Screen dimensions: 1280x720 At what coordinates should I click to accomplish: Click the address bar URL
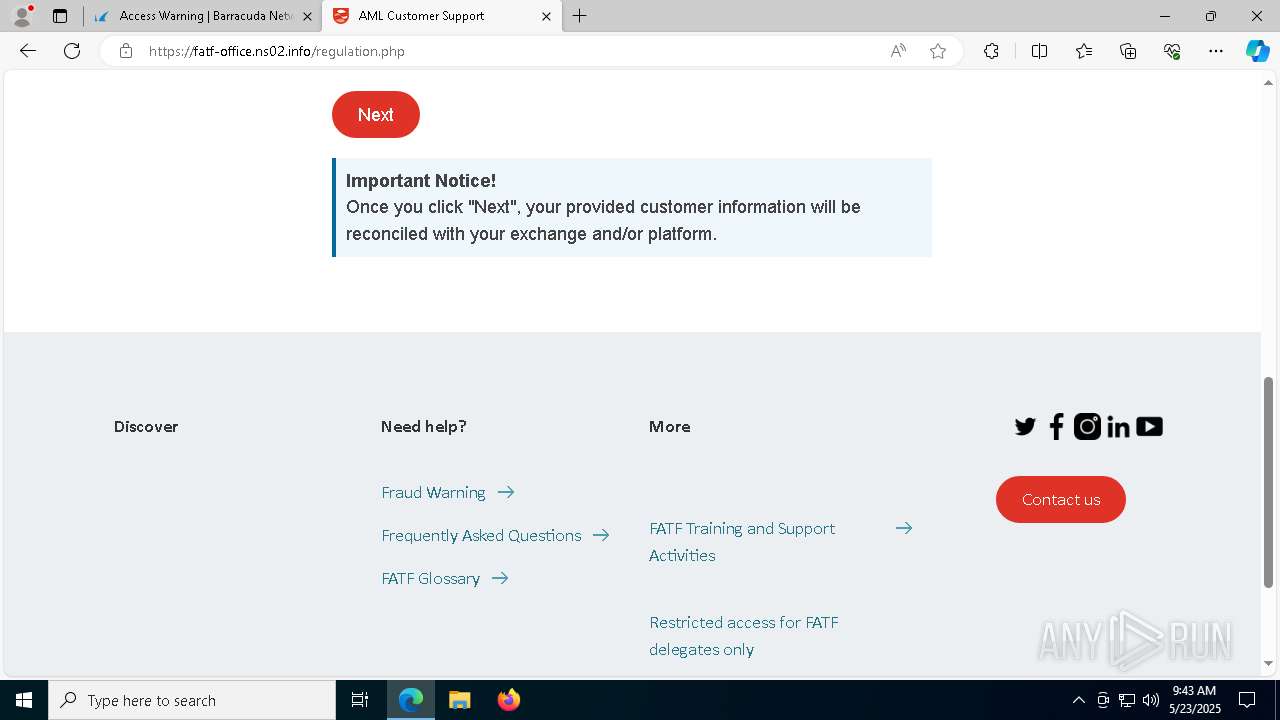tap(277, 51)
